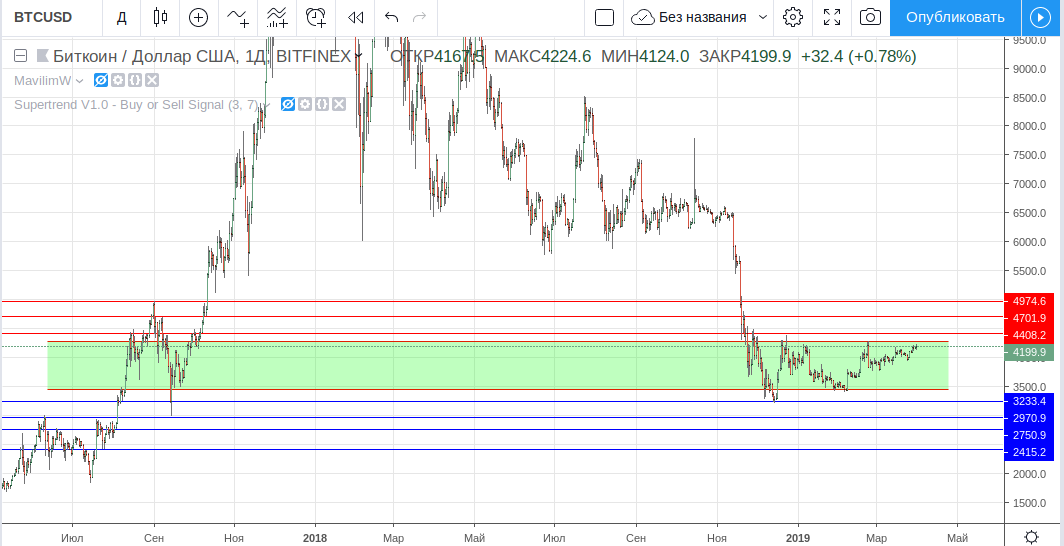Open the Д timeframe interval selector

122,17
